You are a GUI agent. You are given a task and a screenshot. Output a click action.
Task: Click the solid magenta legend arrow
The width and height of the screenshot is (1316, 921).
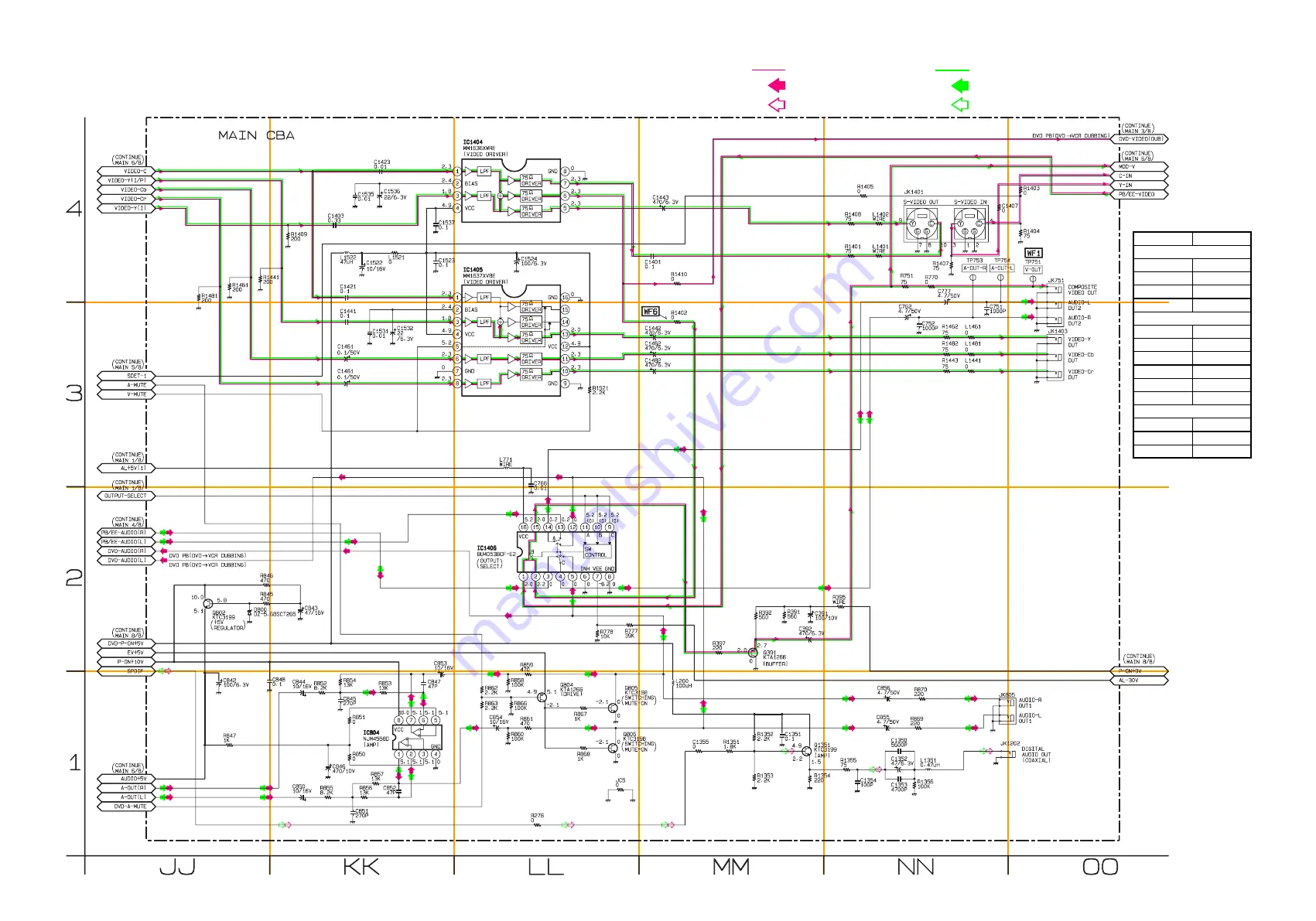pyautogui.click(x=777, y=85)
